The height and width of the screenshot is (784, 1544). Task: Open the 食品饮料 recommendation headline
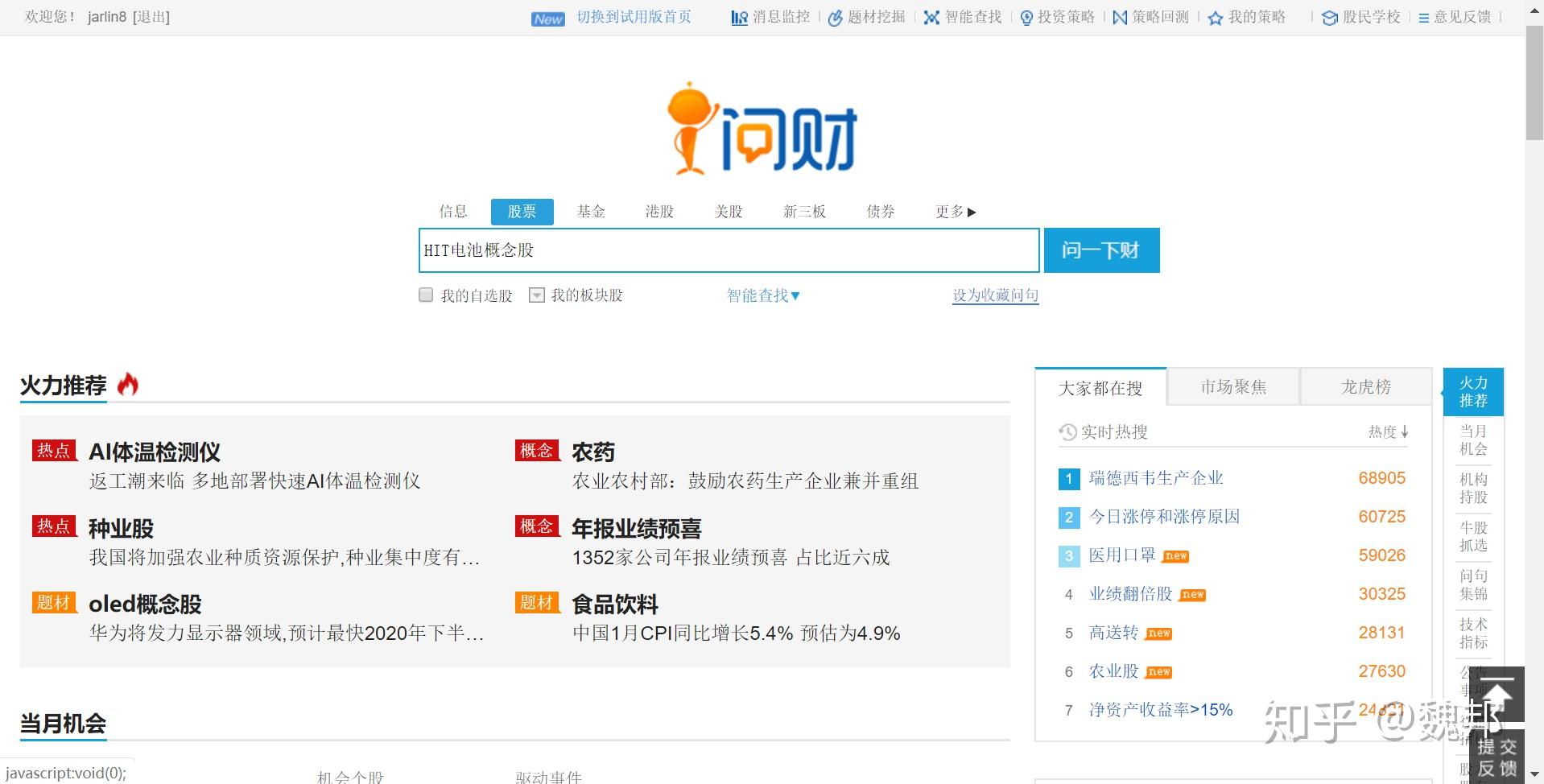coord(615,604)
